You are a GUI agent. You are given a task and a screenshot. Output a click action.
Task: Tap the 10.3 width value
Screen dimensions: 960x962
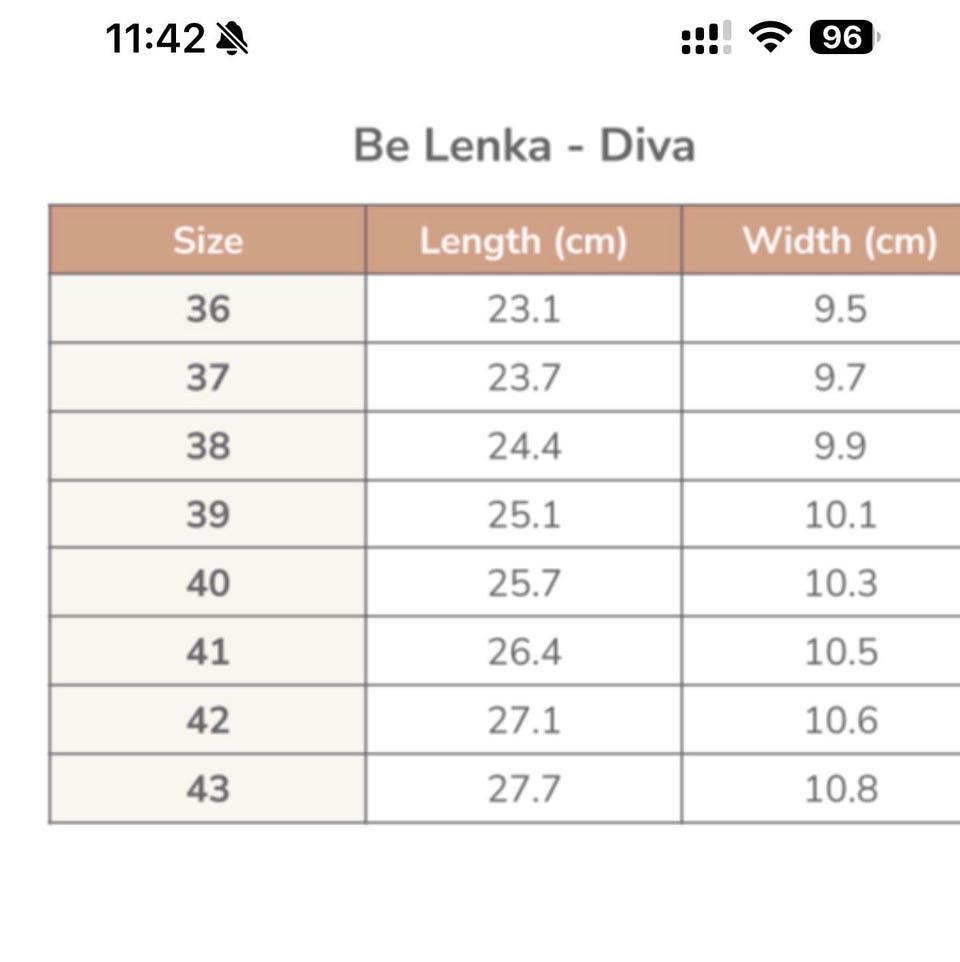pyautogui.click(x=840, y=583)
